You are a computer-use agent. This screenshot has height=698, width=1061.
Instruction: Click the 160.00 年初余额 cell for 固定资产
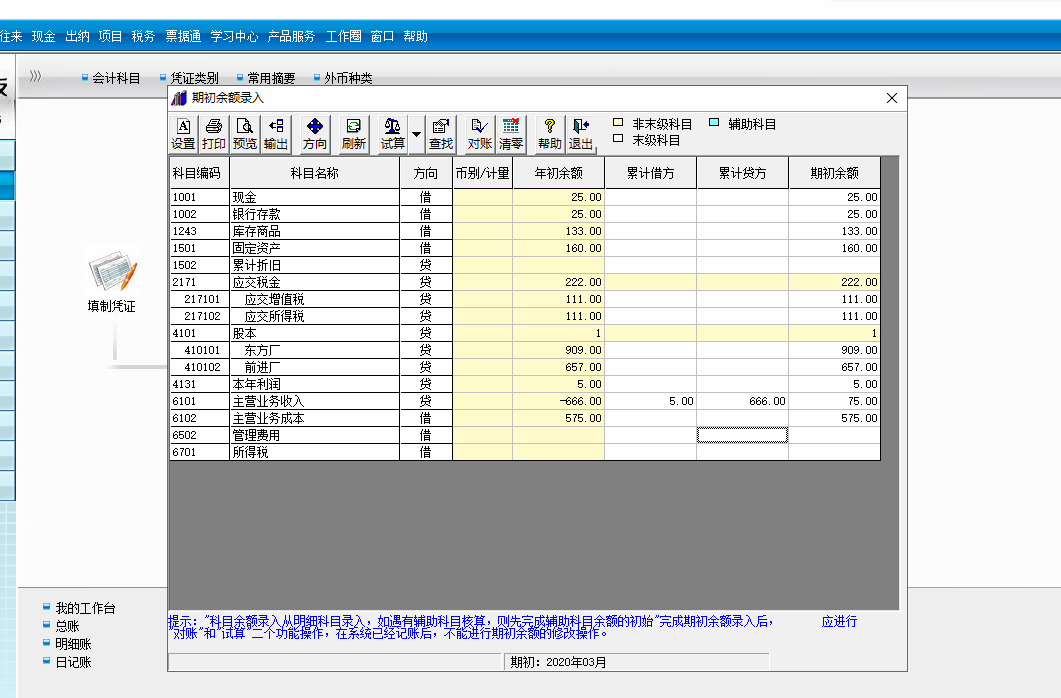tap(558, 248)
